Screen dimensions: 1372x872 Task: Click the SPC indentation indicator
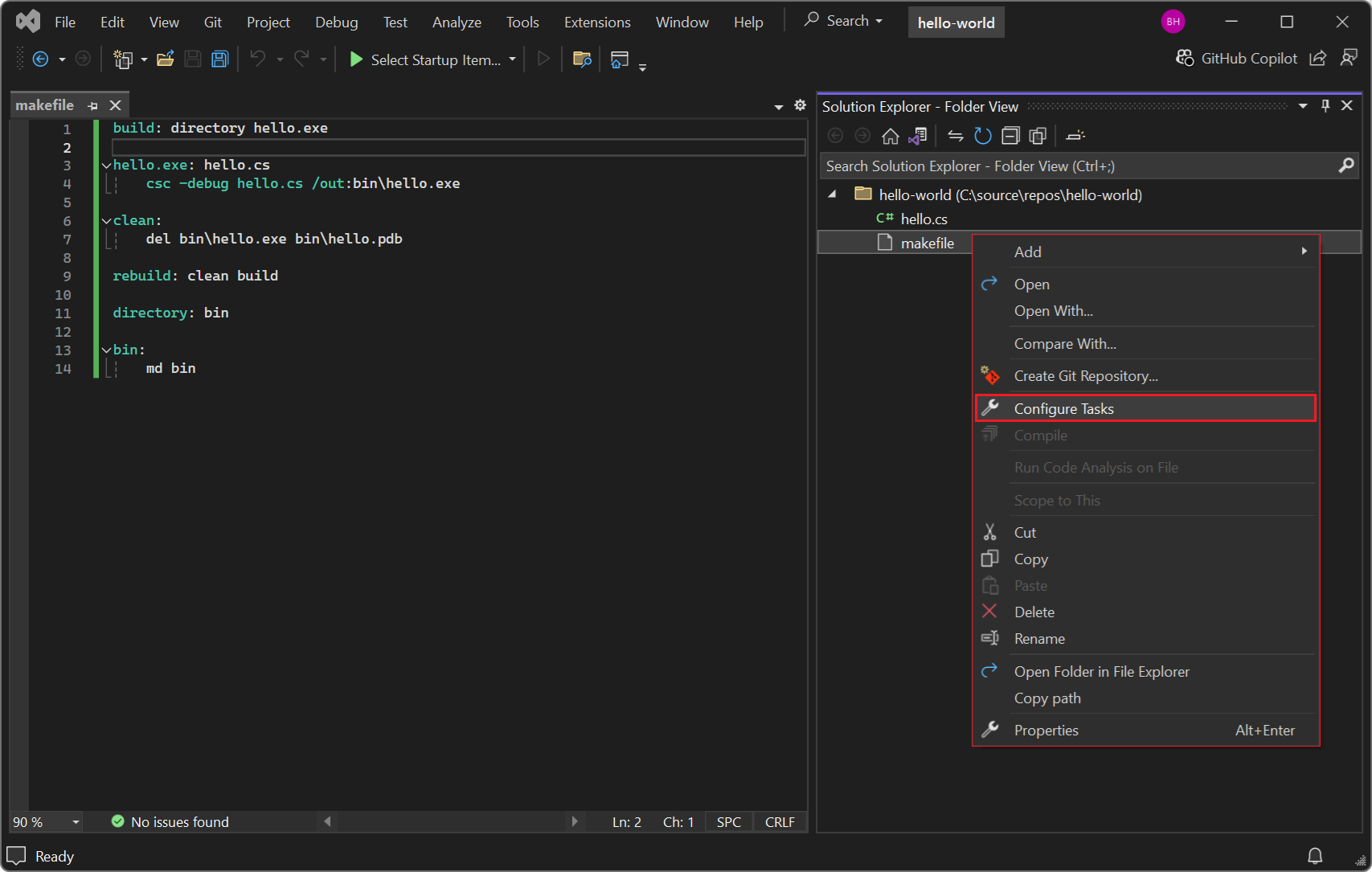[x=729, y=821]
